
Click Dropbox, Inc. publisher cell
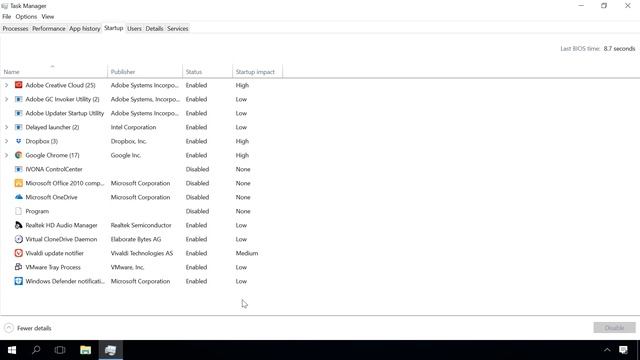point(129,141)
